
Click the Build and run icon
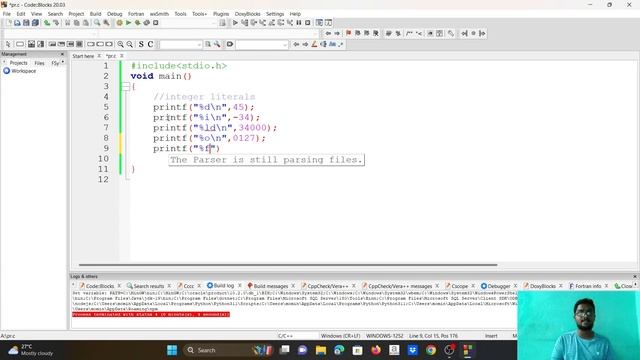[x=138, y=23]
